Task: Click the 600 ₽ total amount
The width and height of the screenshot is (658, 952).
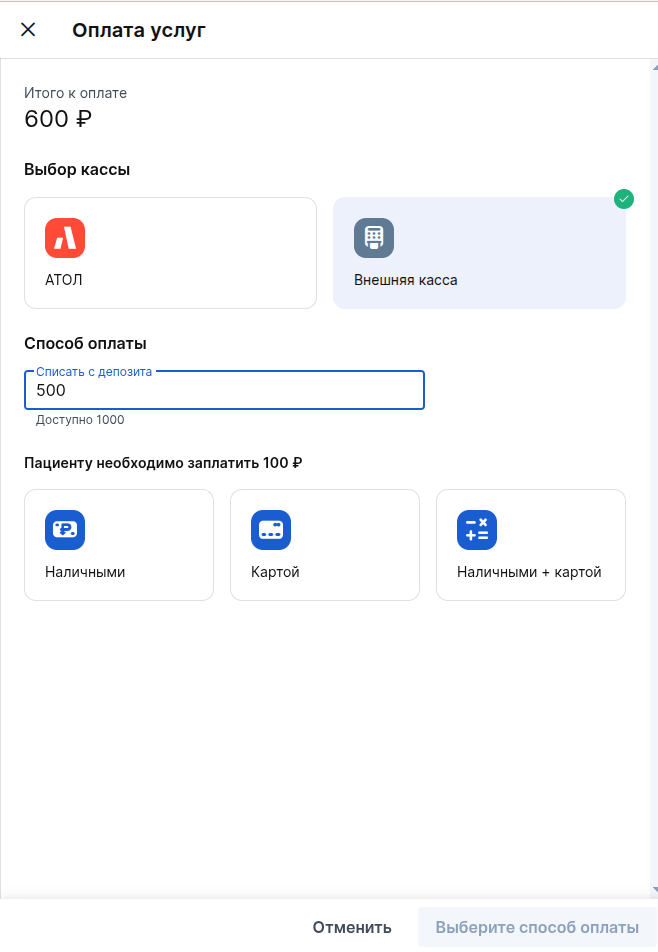Action: pyautogui.click(x=58, y=119)
